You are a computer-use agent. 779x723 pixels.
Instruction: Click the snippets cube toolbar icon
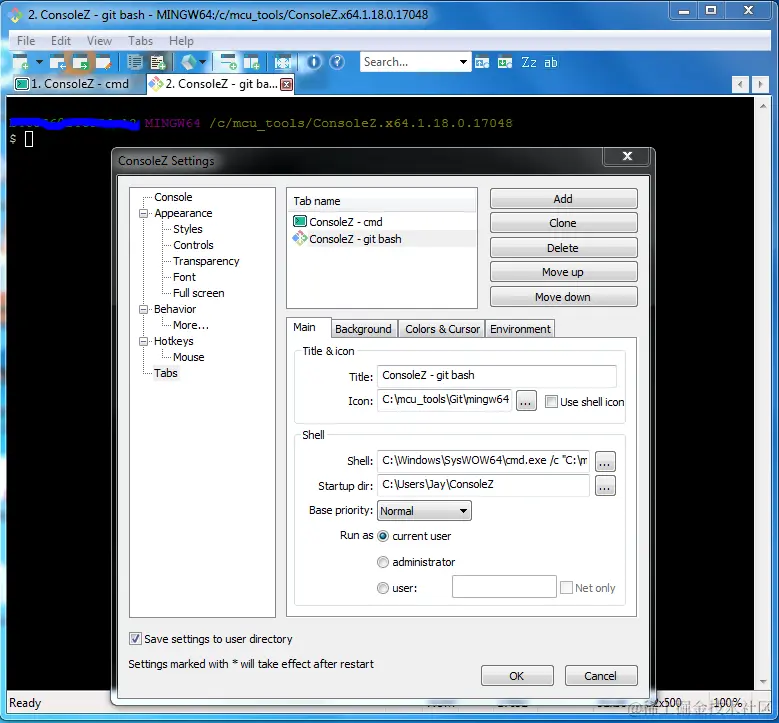[189, 62]
